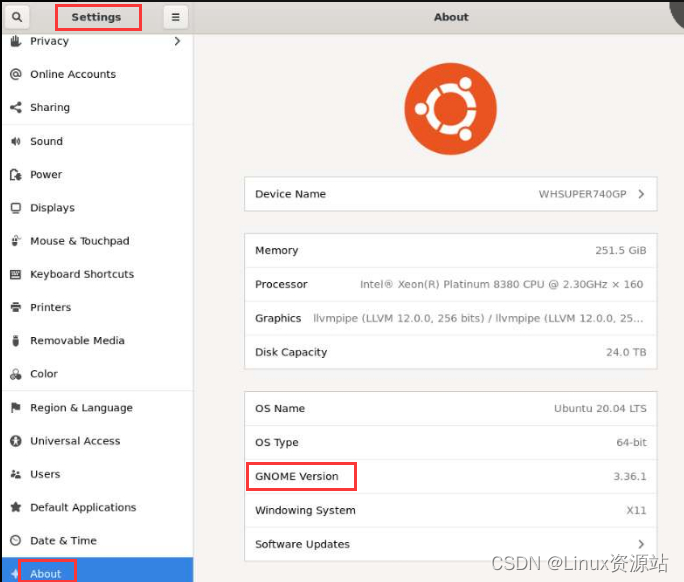Click the OS Type label

click(277, 442)
